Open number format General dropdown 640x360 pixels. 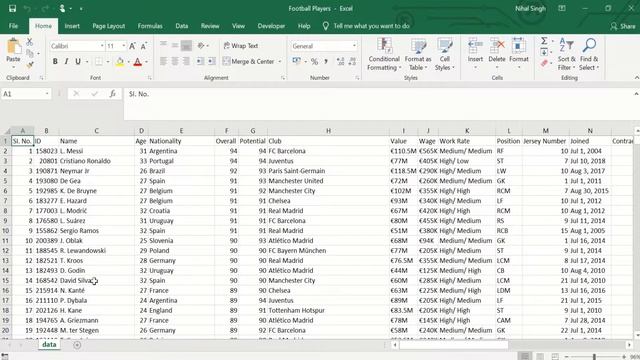354,46
